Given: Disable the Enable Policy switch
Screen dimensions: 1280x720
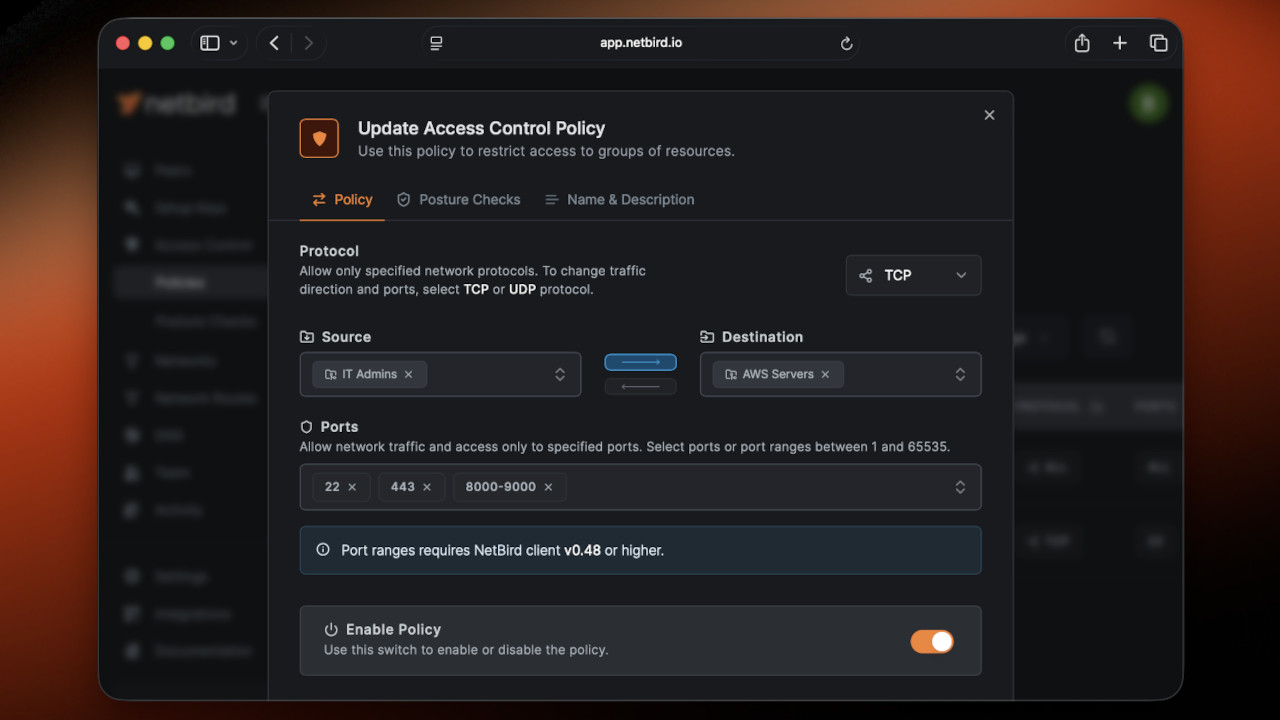Looking at the screenshot, I should (x=931, y=641).
